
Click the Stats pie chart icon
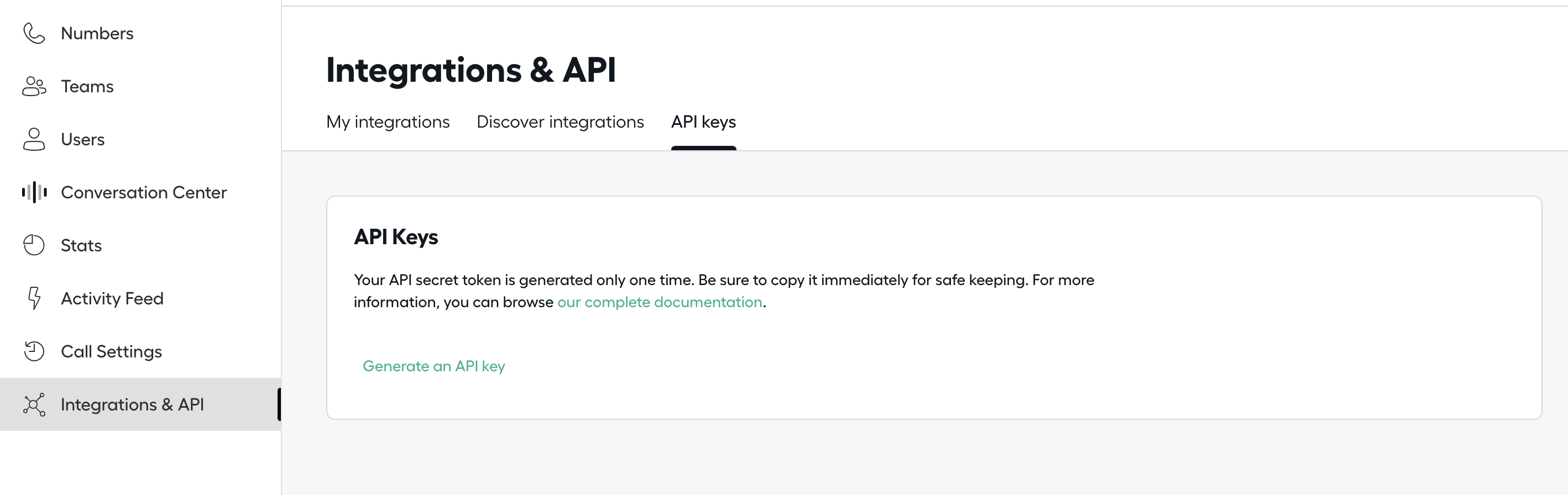[x=34, y=245]
